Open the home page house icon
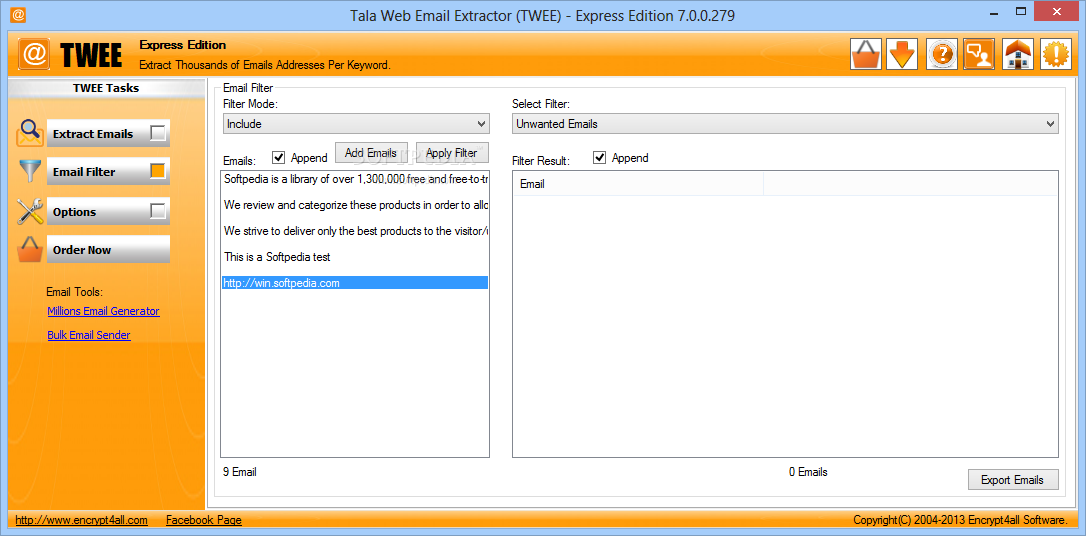The width and height of the screenshot is (1086, 536). click(1017, 55)
